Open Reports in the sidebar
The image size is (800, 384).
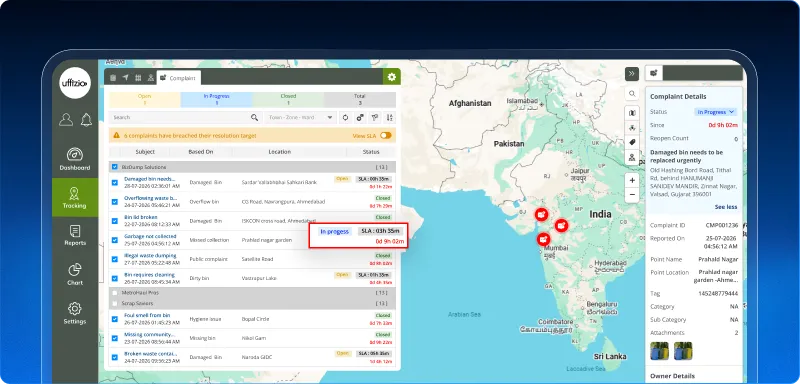click(75, 235)
